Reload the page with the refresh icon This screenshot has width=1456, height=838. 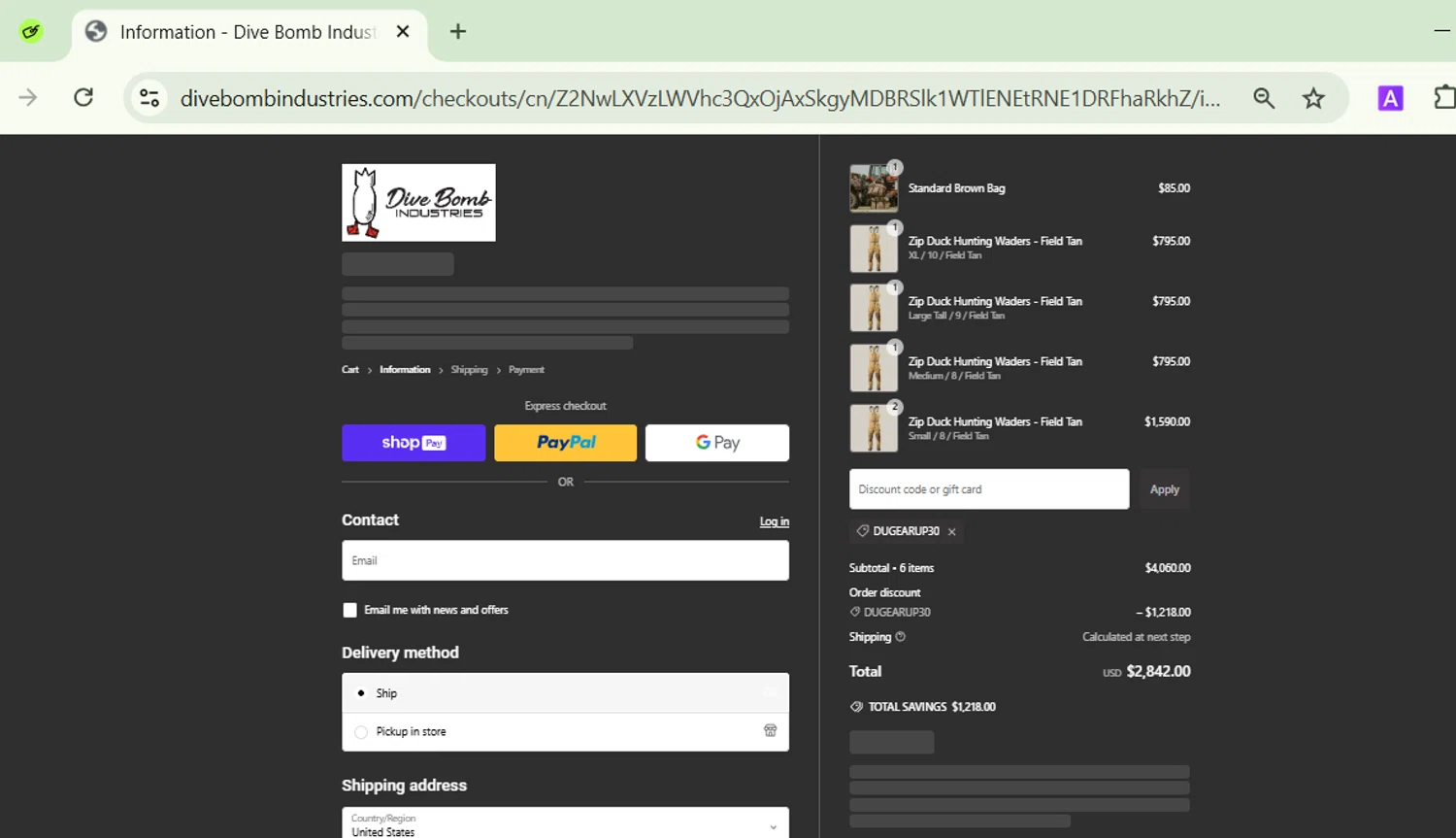pyautogui.click(x=83, y=97)
